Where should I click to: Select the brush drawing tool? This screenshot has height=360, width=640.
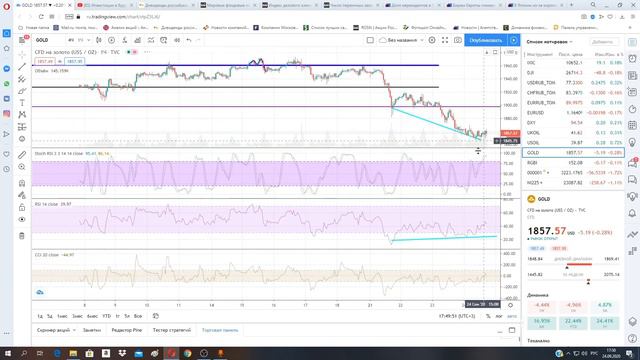pos(22,91)
